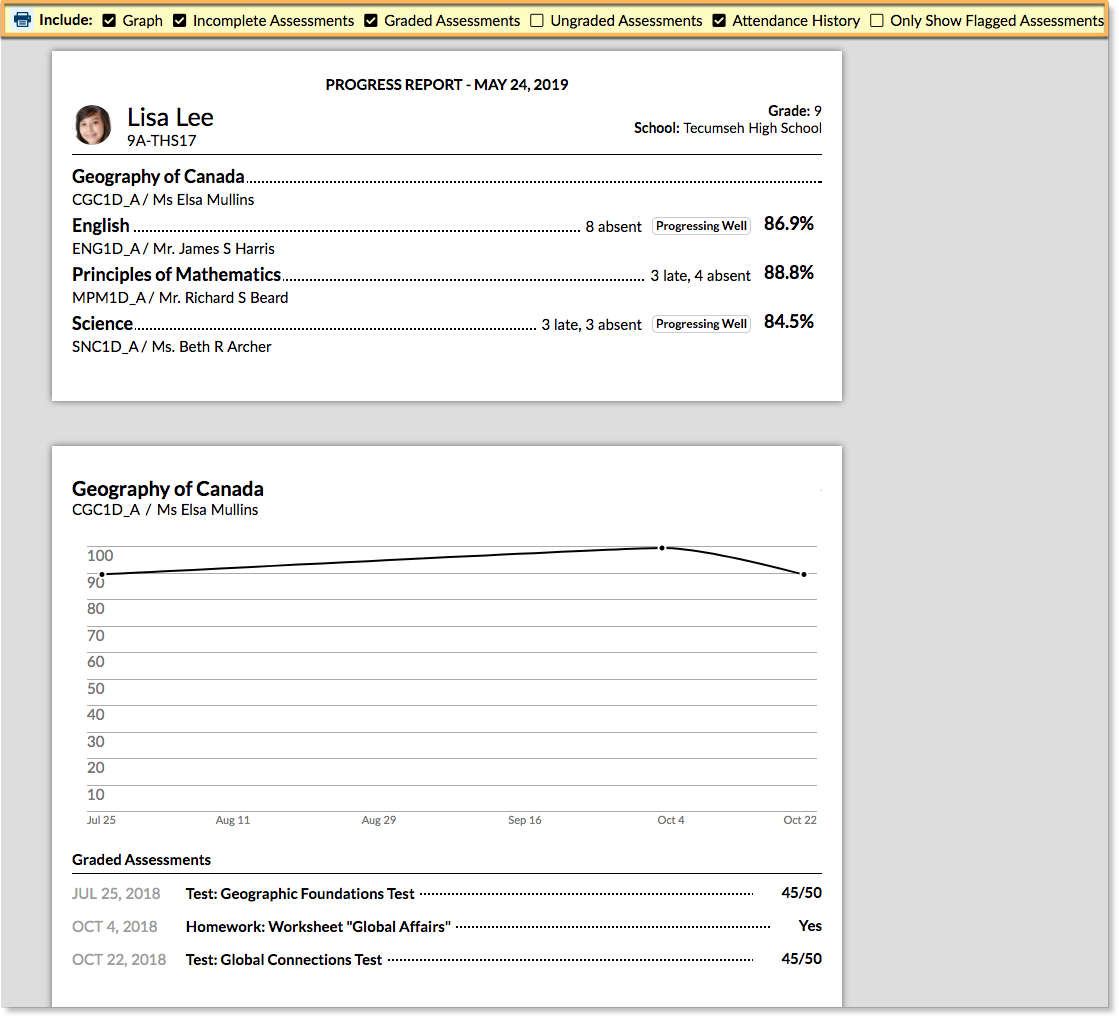The image size is (1119, 1018).
Task: Check Only Show Flagged Assessments
Action: (877, 21)
